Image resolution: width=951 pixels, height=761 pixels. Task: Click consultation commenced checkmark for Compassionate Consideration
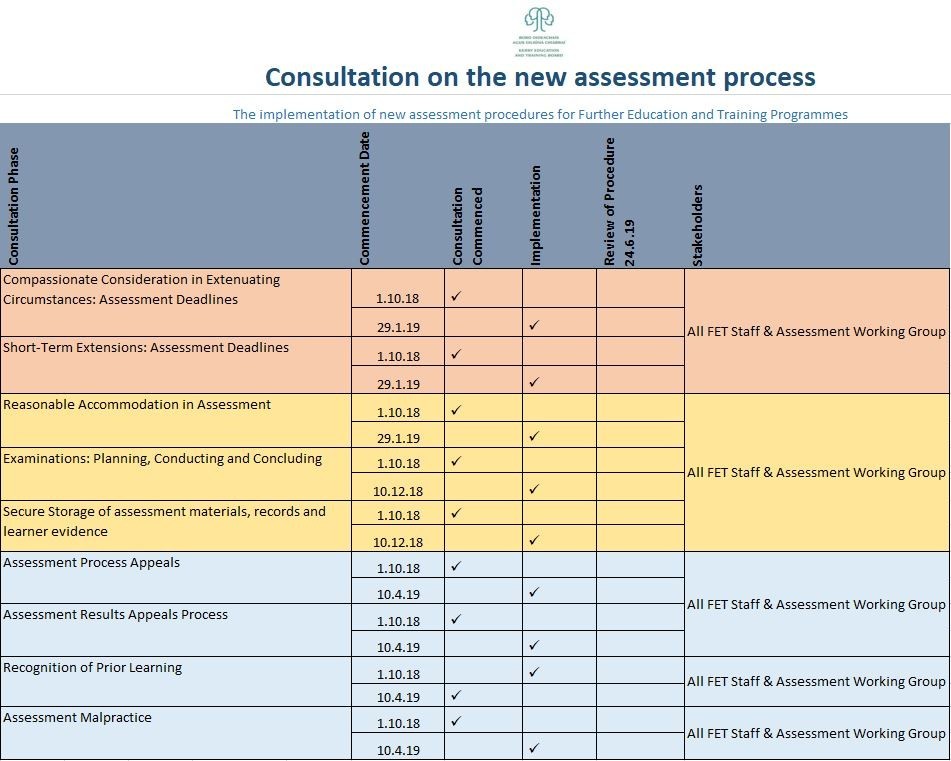coord(456,296)
